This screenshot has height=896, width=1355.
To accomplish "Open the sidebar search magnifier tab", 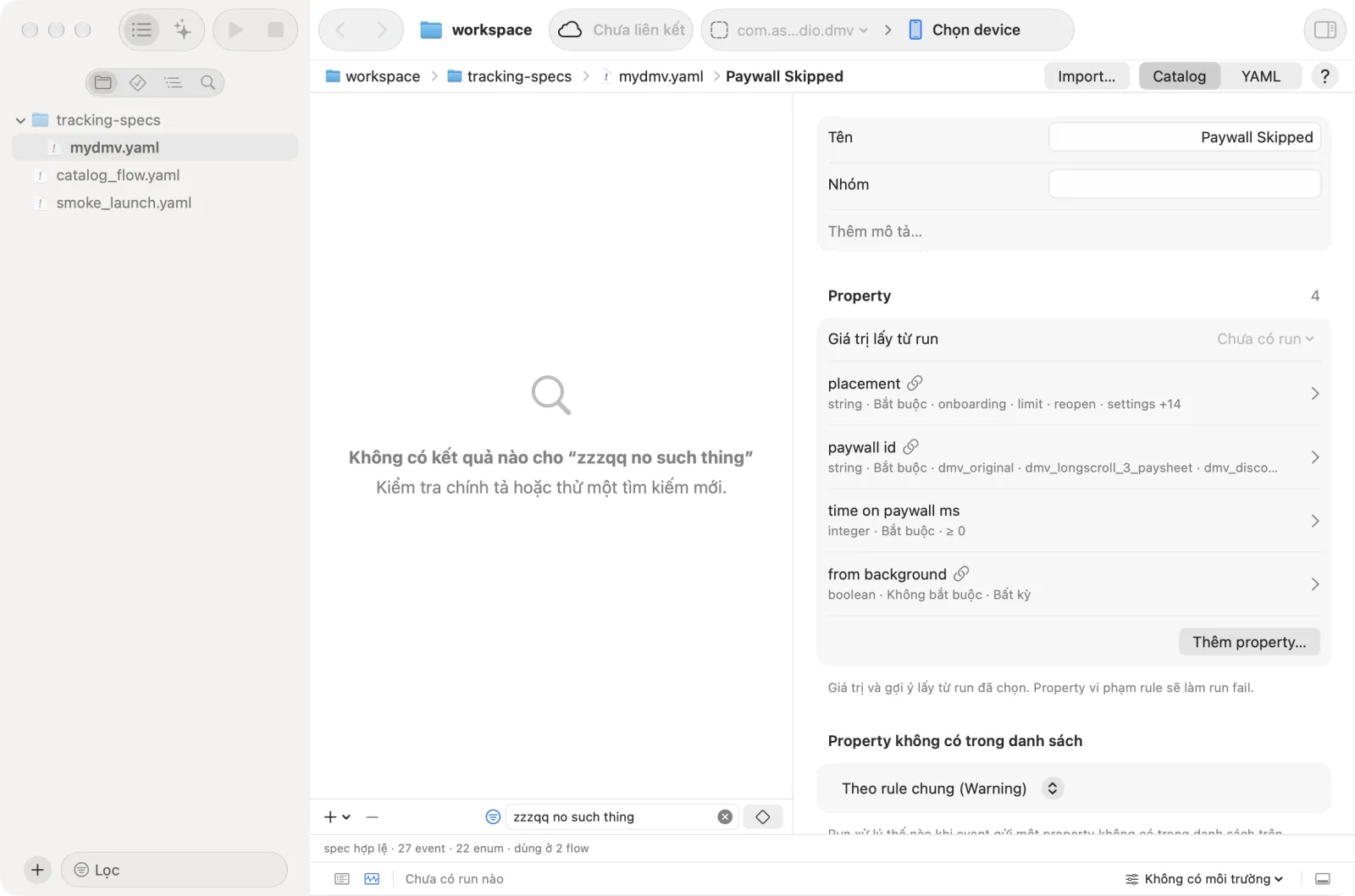I will [207, 82].
